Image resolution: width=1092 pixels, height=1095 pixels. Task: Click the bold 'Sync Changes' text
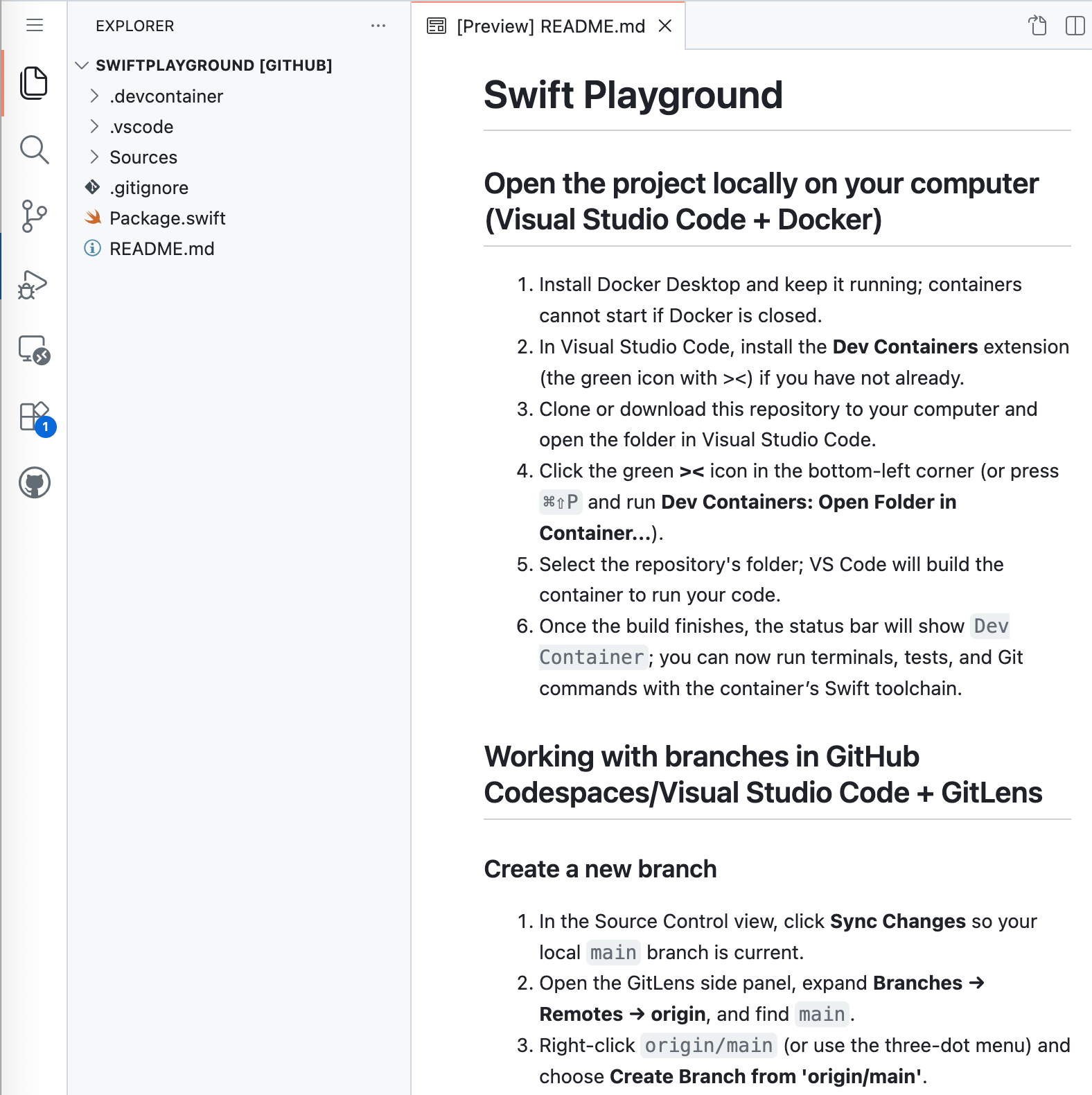897,921
